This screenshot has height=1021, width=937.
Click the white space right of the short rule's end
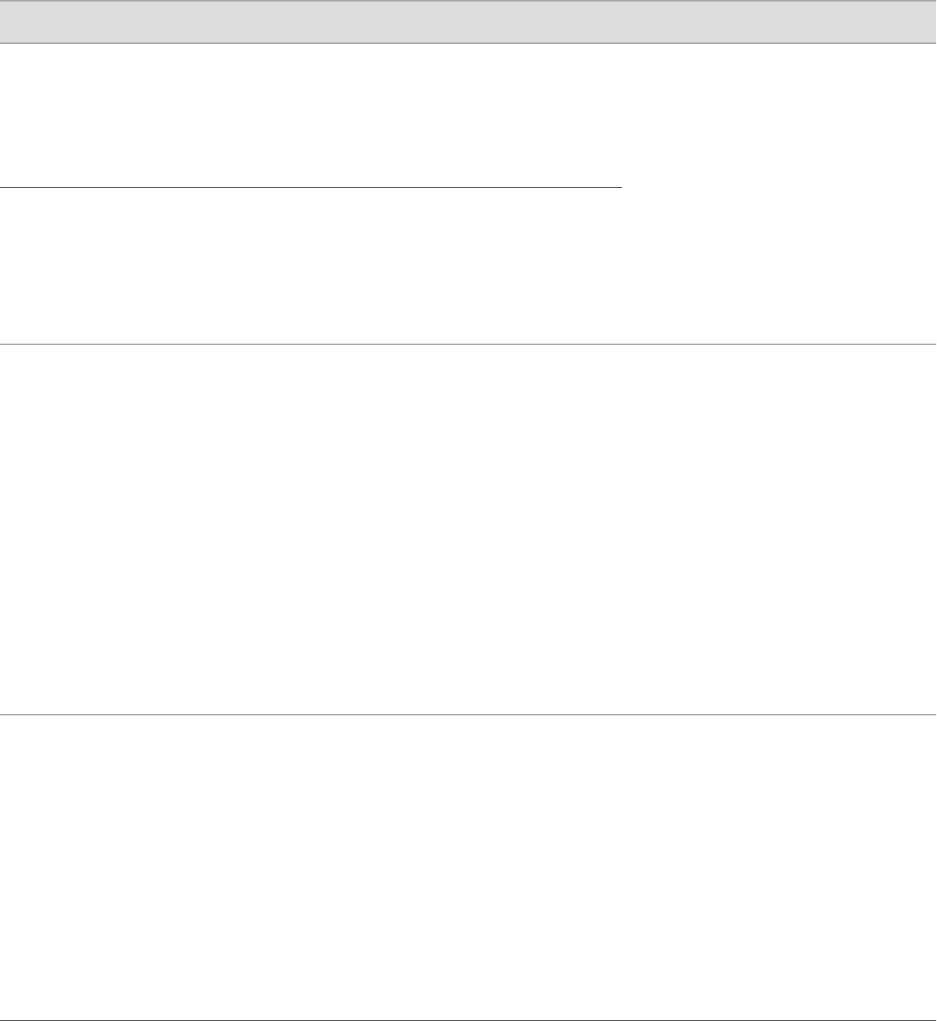pyautogui.click(x=779, y=188)
